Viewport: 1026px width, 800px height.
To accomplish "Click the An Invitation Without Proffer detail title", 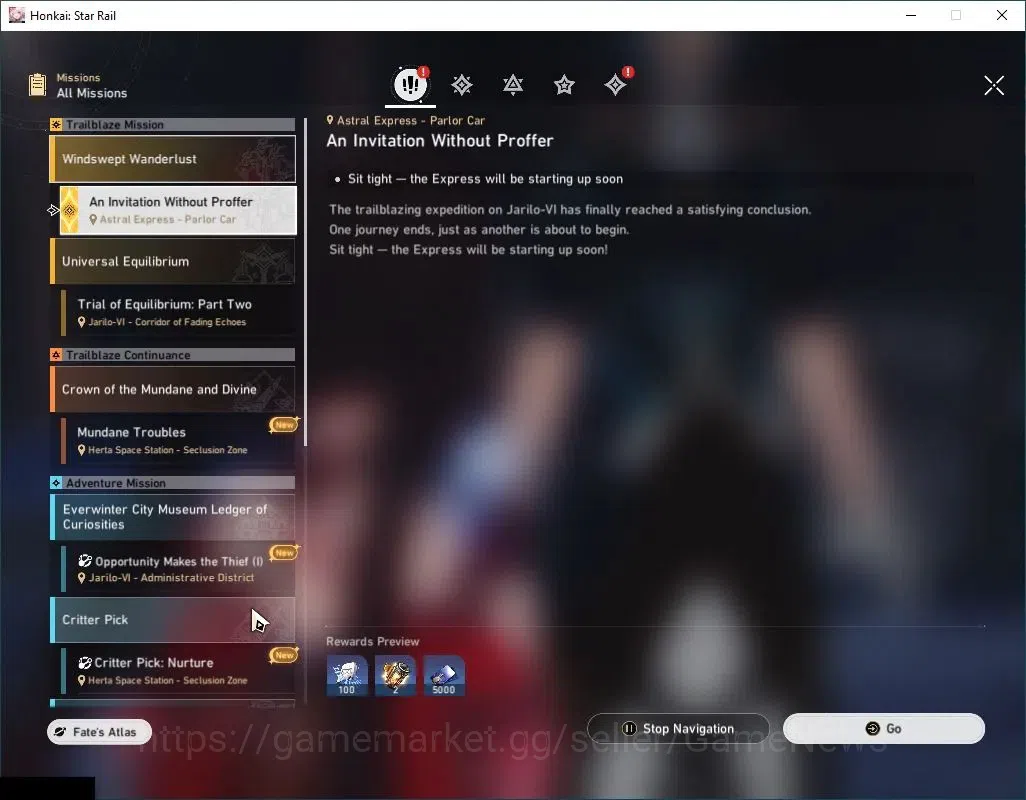I will [x=440, y=141].
